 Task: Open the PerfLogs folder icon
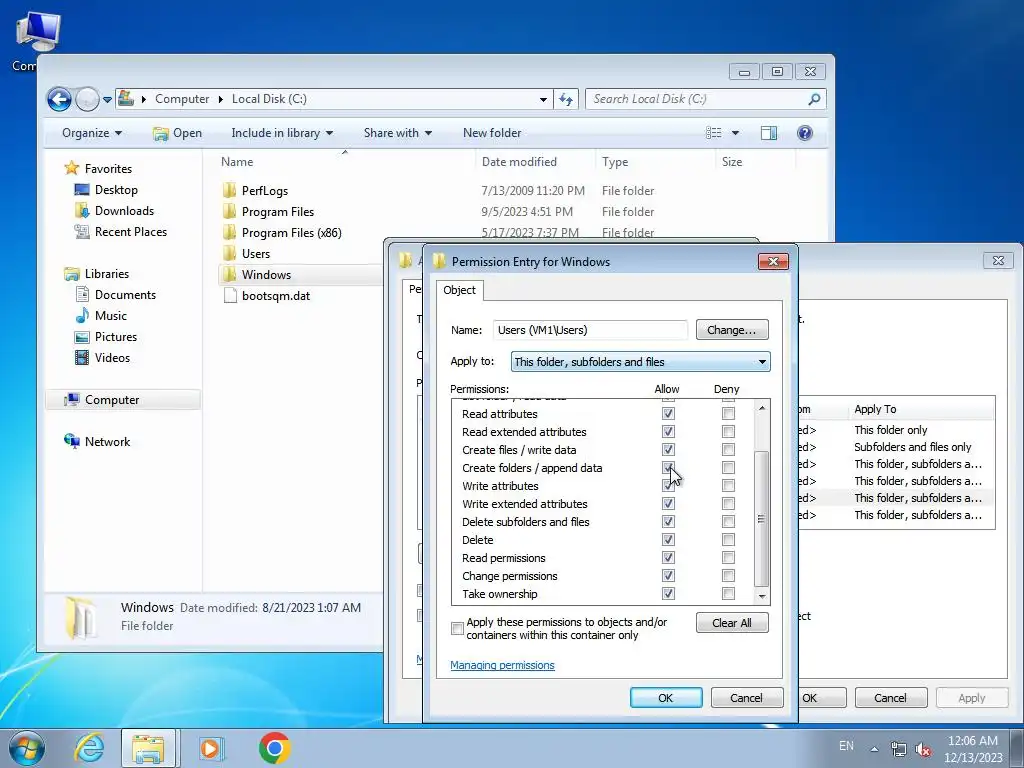pos(229,191)
